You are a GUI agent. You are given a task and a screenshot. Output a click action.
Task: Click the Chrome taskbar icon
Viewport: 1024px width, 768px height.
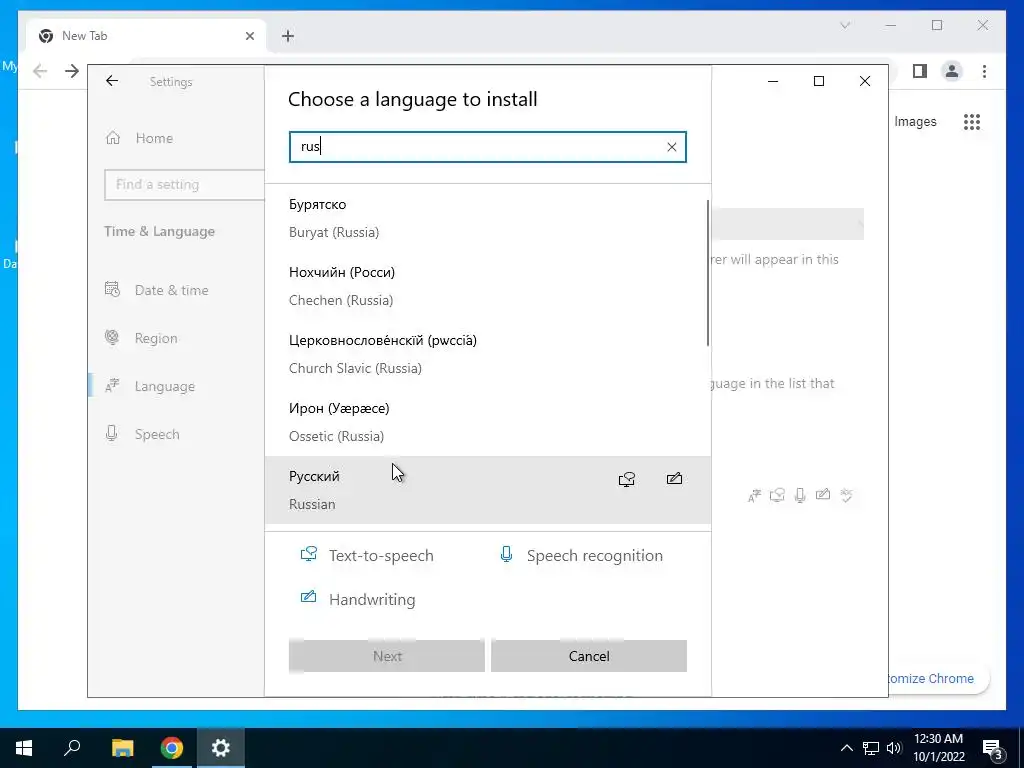coord(172,748)
